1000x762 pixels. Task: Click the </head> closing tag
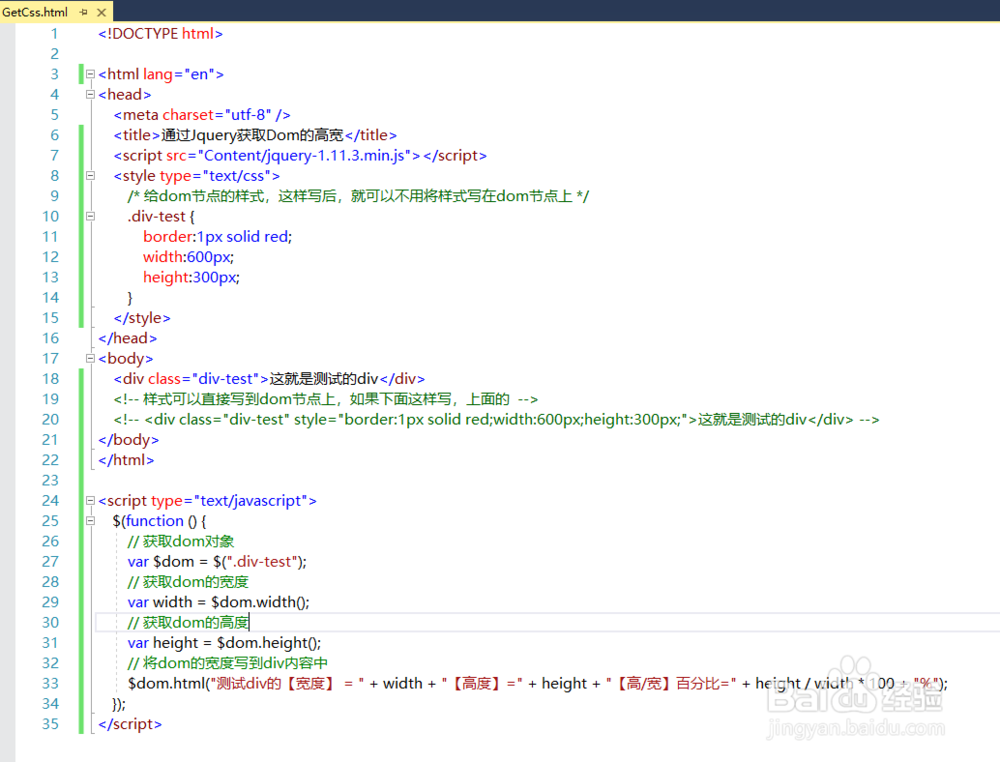pyautogui.click(x=128, y=339)
